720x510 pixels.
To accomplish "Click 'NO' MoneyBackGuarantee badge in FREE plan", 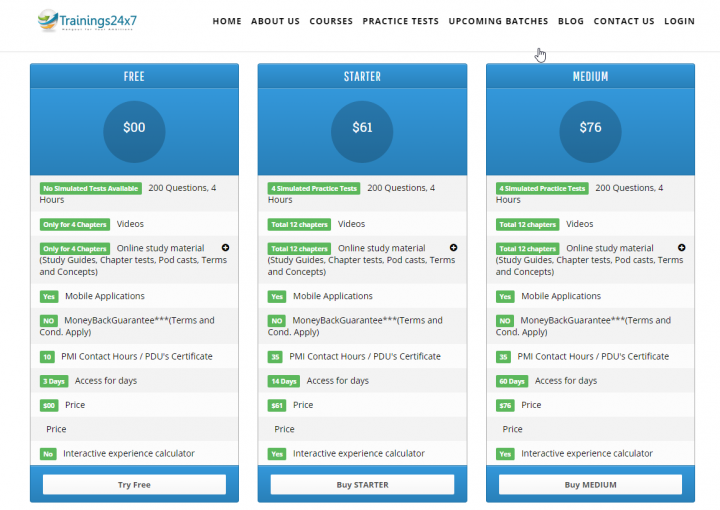I will coord(49,320).
